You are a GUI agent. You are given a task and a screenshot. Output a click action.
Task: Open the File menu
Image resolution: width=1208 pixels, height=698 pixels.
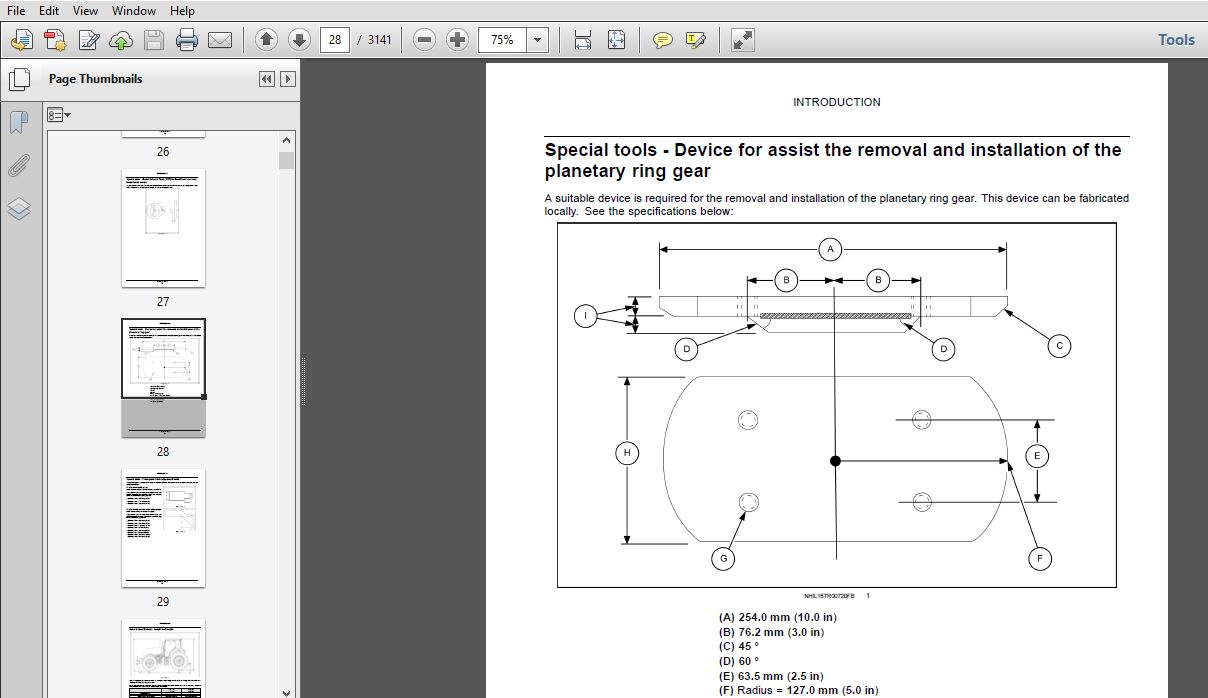16,10
